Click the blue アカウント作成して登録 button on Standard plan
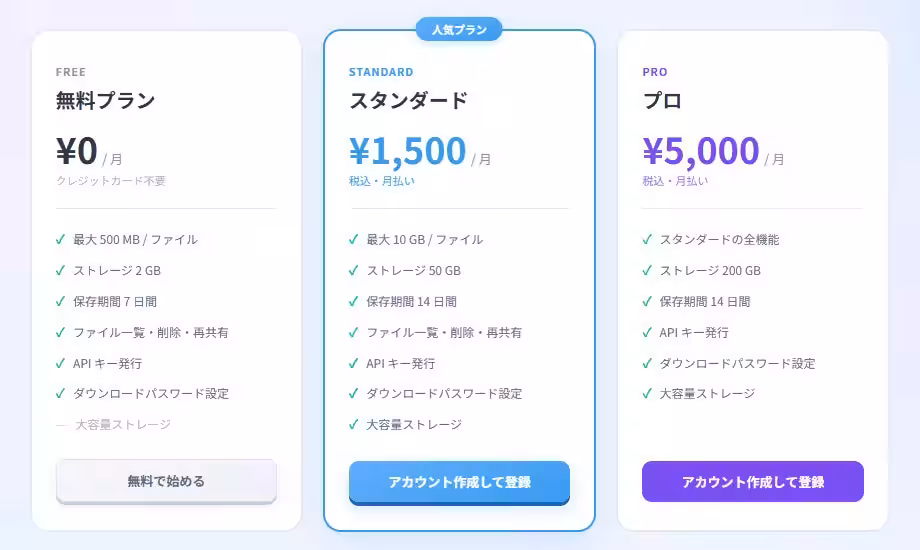Screen dimensions: 920x550 pyautogui.click(x=459, y=482)
